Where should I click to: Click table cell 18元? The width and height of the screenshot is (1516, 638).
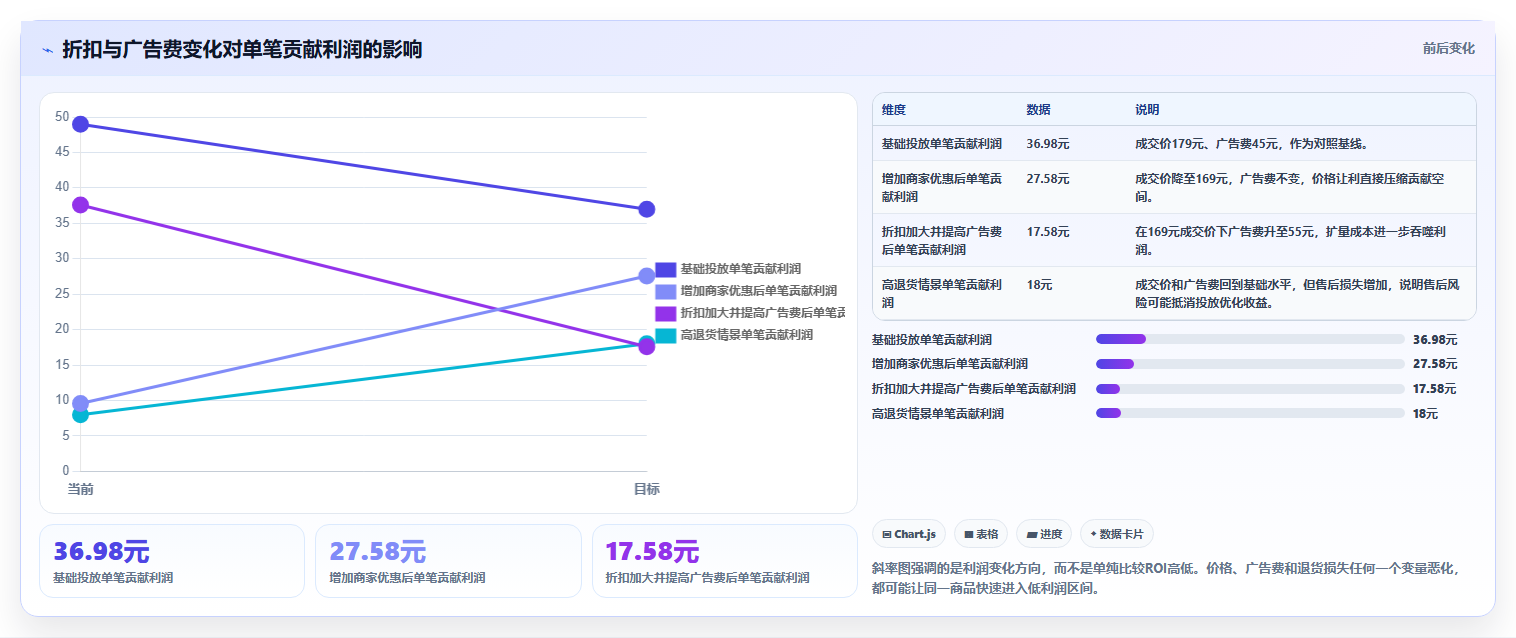click(x=1039, y=285)
